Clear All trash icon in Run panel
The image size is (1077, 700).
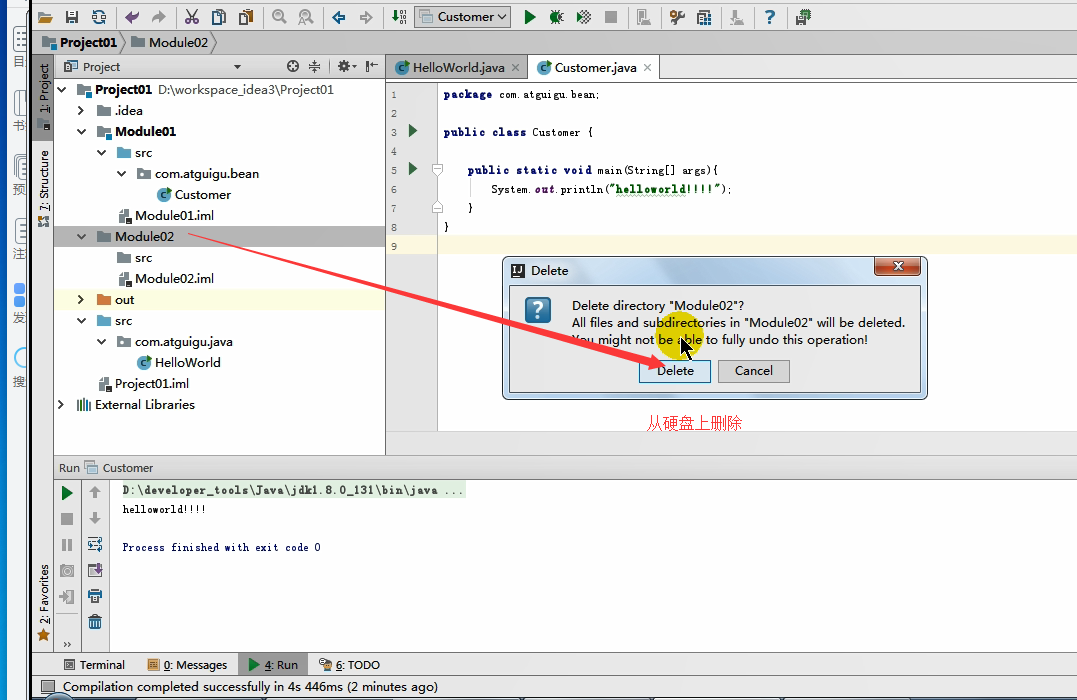(95, 622)
